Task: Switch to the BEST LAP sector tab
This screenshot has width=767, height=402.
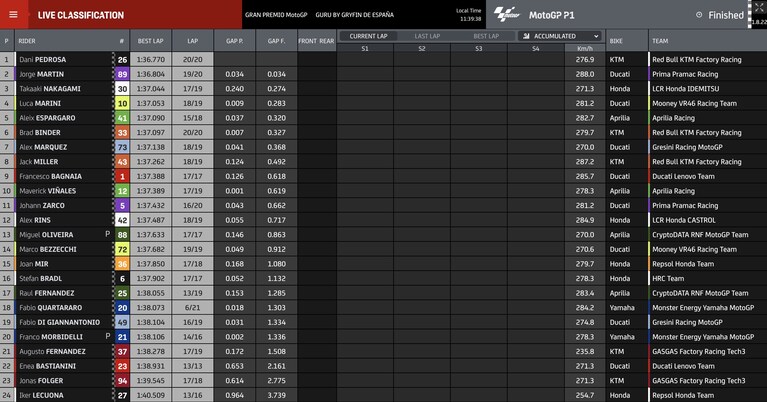Action: click(486, 36)
